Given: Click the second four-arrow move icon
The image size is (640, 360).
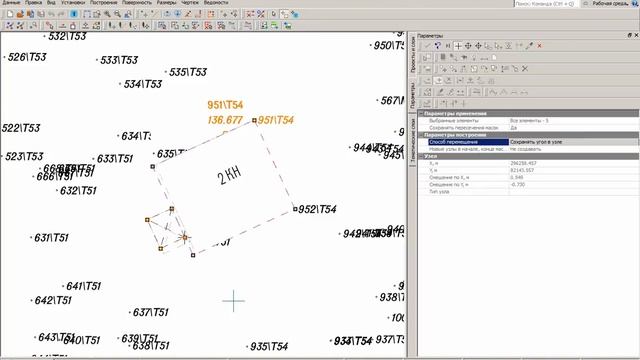Looking at the screenshot, I should click(478, 46).
